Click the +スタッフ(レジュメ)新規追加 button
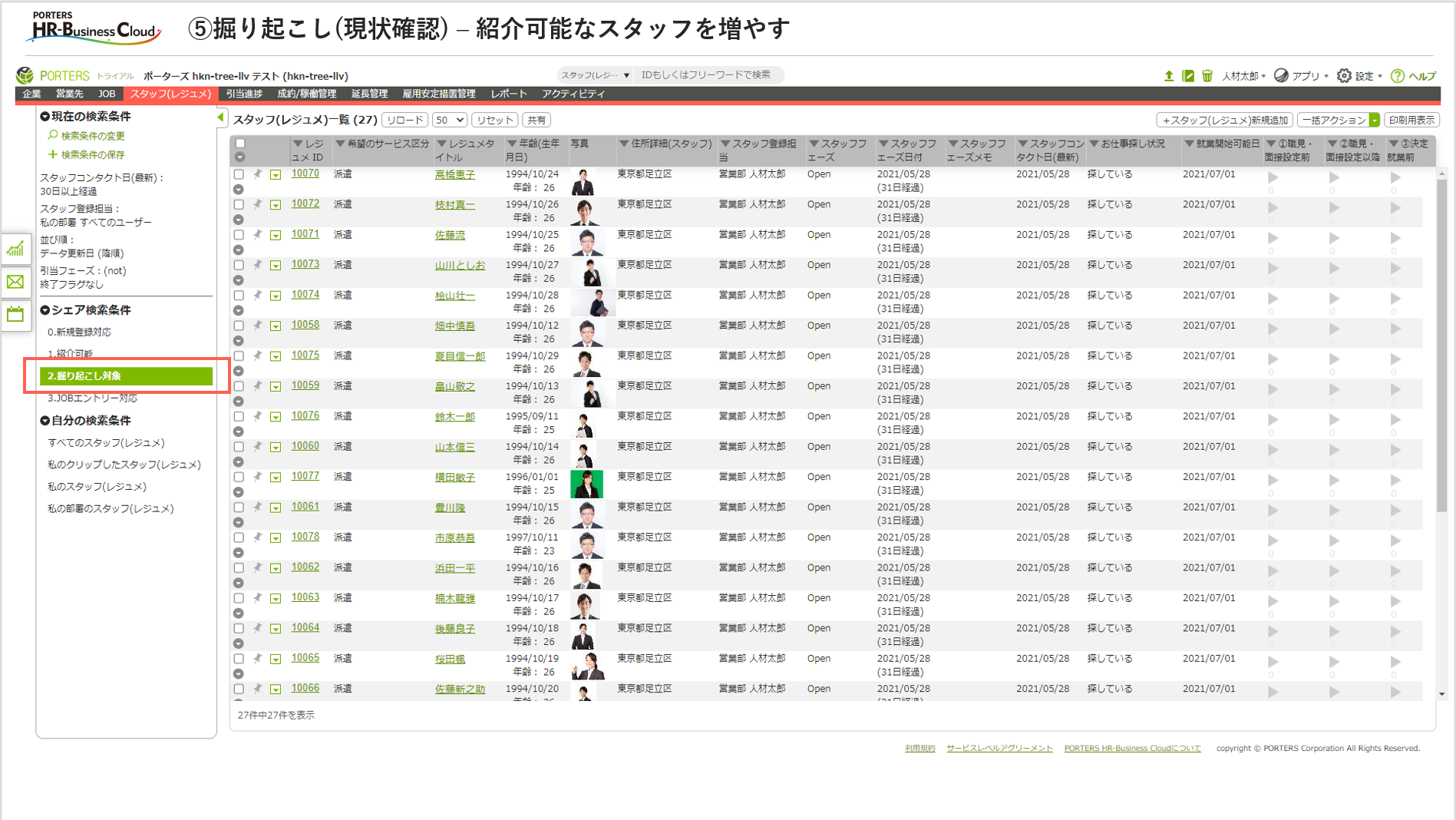 coord(1224,120)
